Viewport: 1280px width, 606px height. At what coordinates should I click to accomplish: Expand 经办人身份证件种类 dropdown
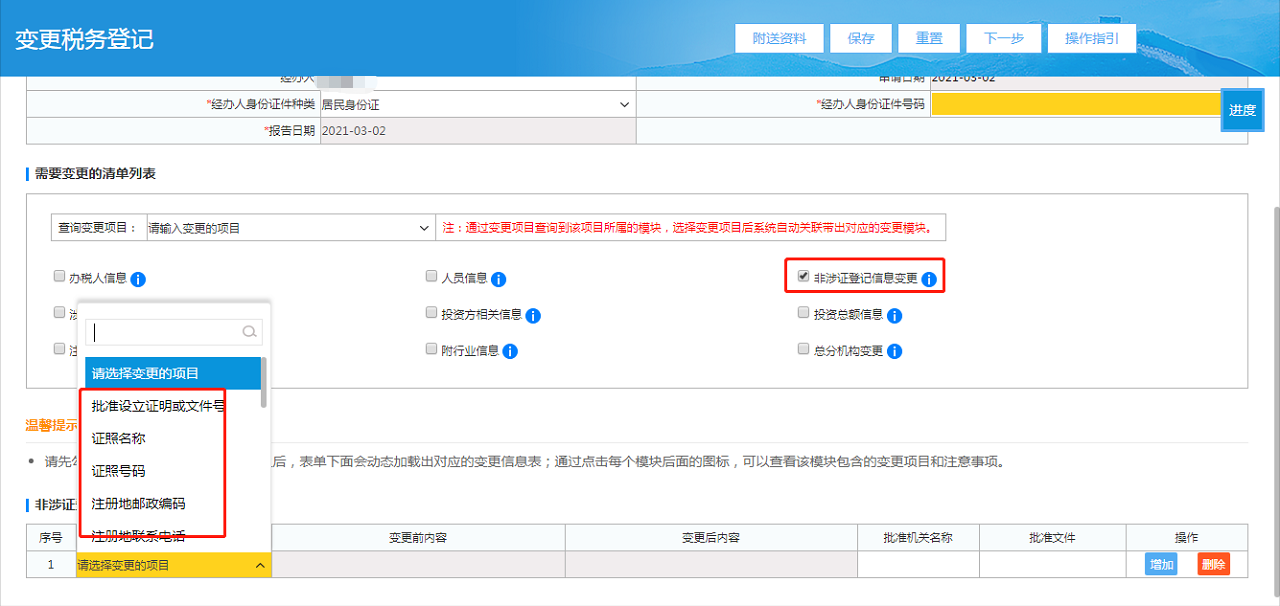point(477,104)
